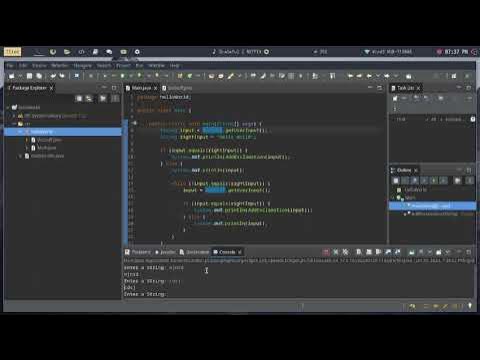Click the red Terminate icon in Console
The image size is (480, 360).
pos(326,252)
